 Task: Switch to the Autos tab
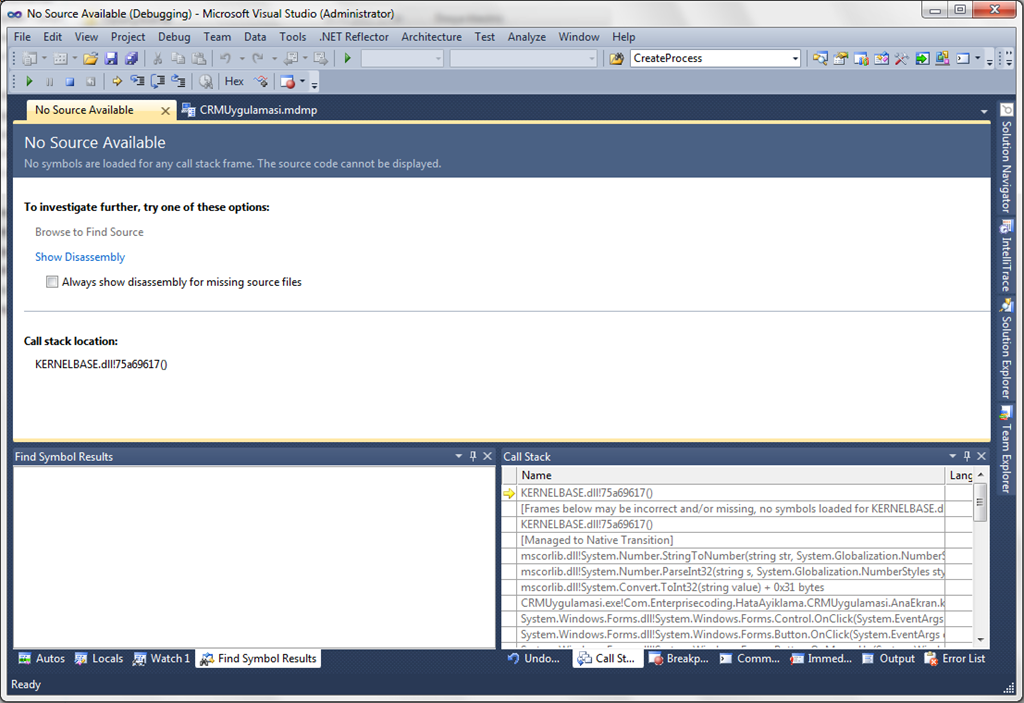click(x=42, y=659)
